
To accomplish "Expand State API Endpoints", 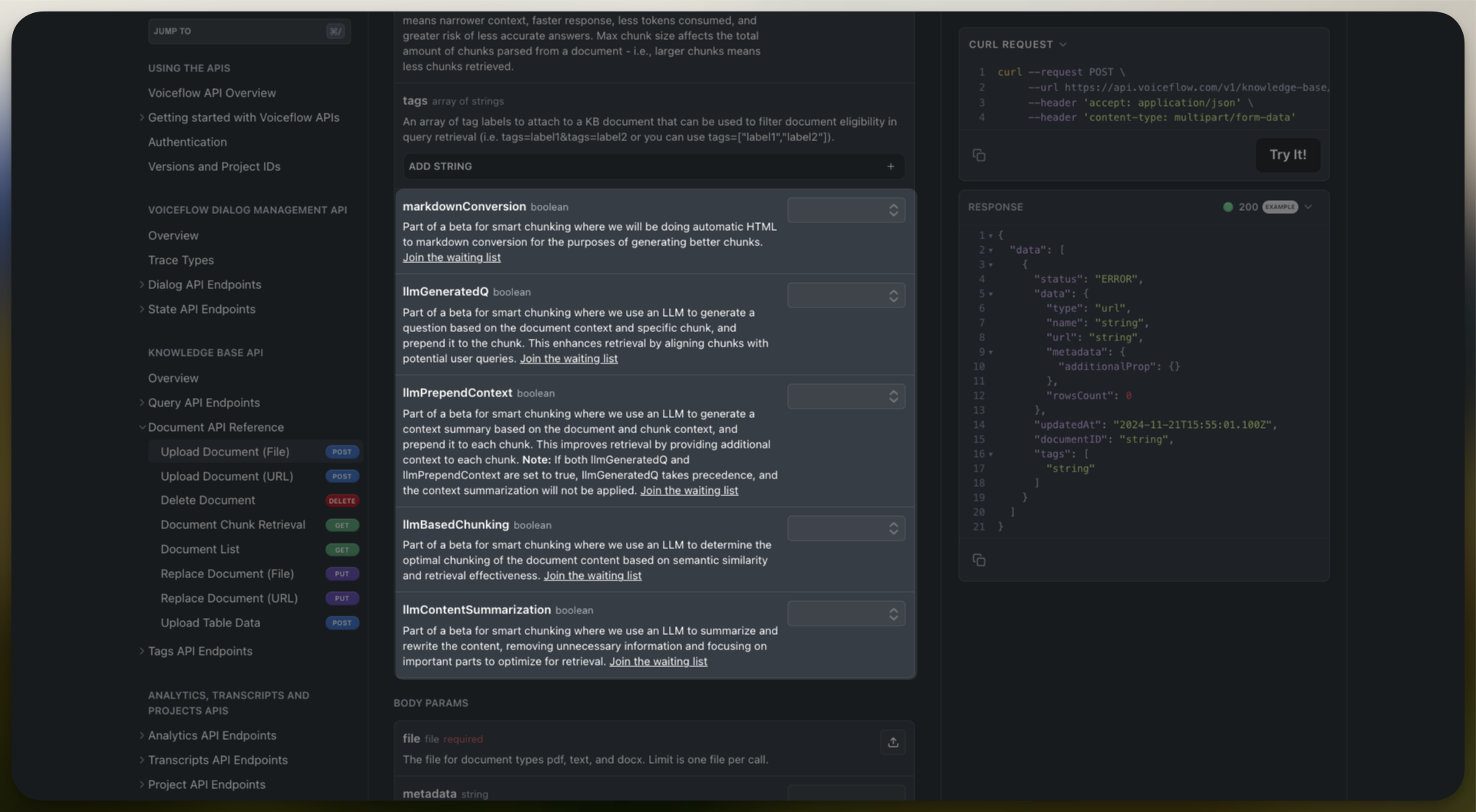I will [142, 309].
